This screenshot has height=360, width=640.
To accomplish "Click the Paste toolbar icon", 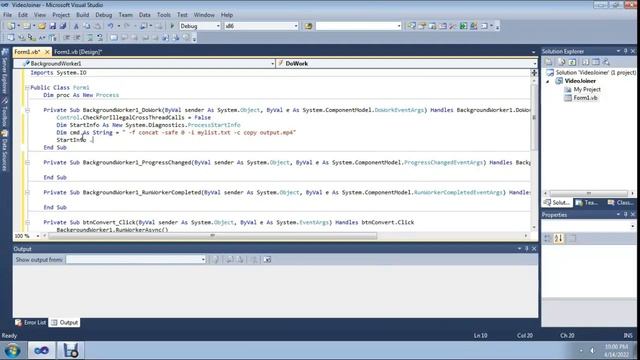I will point(97,26).
